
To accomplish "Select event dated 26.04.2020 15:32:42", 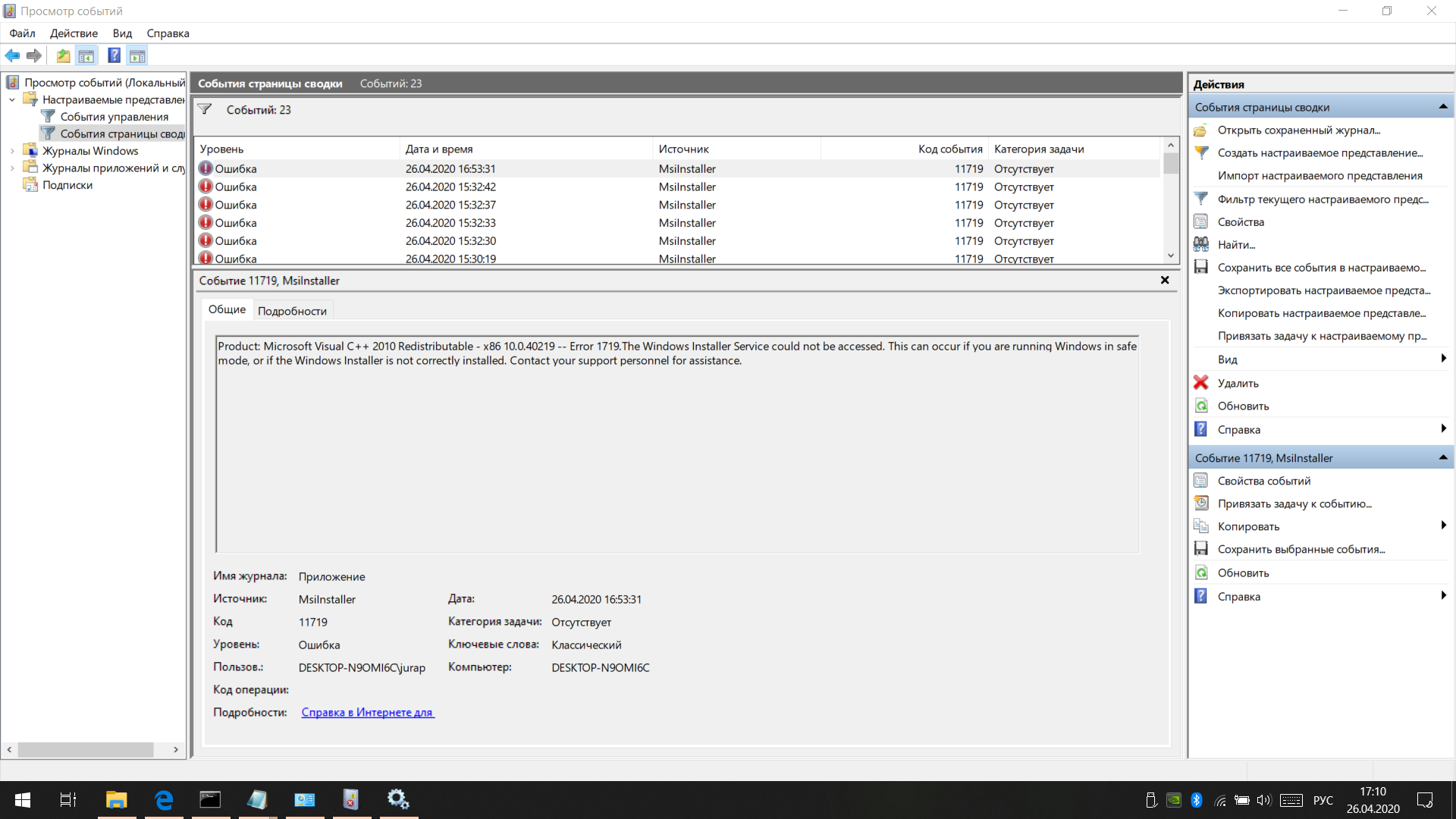I will pos(677,187).
